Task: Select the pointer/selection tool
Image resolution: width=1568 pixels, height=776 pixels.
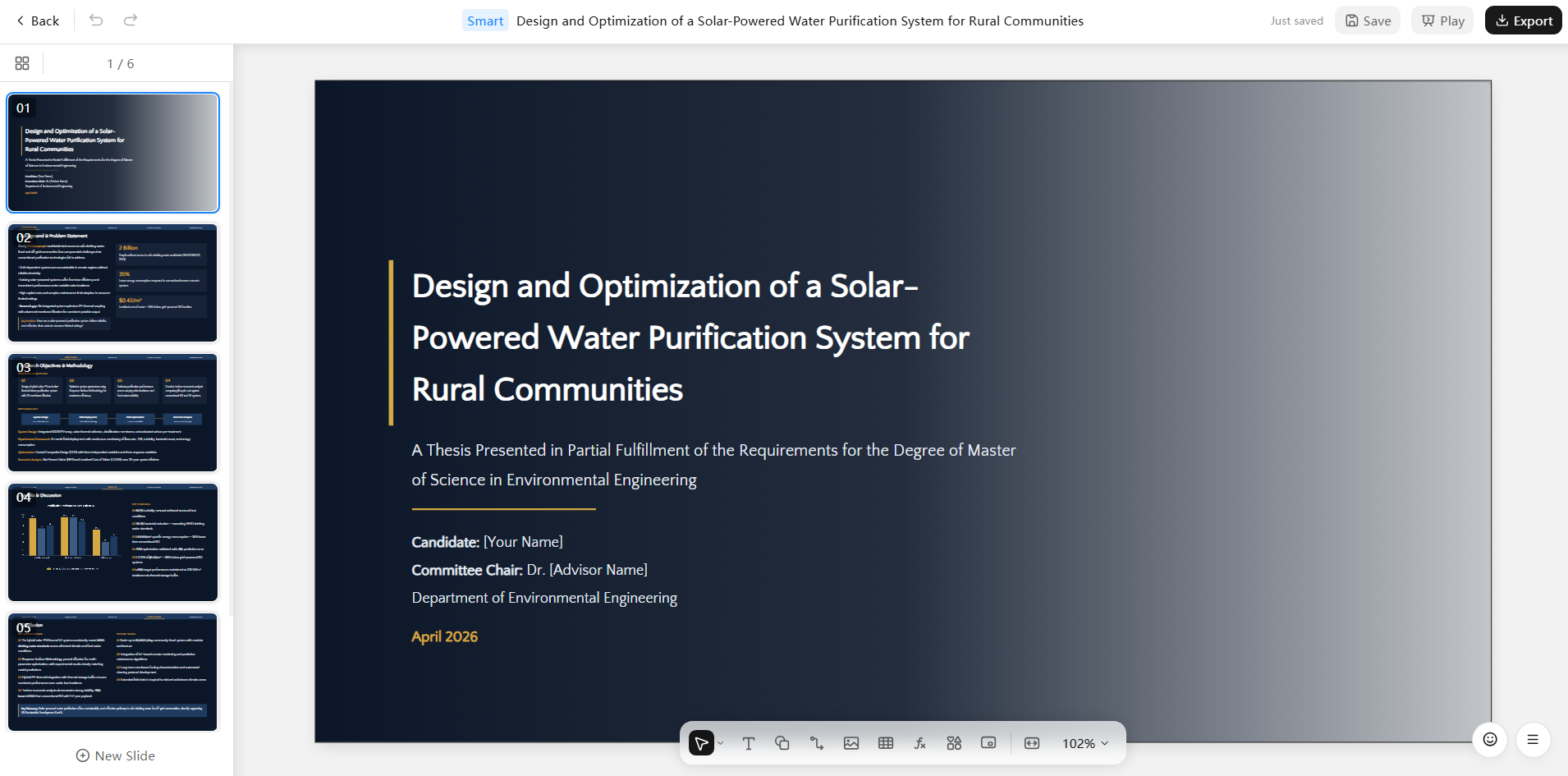Action: pos(701,743)
